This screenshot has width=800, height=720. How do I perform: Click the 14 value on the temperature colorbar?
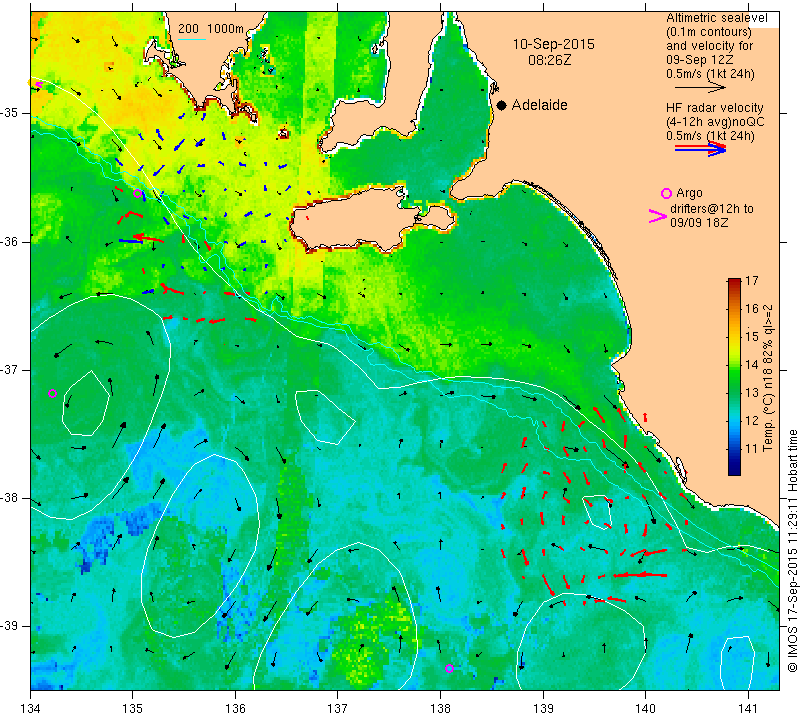[x=752, y=365]
